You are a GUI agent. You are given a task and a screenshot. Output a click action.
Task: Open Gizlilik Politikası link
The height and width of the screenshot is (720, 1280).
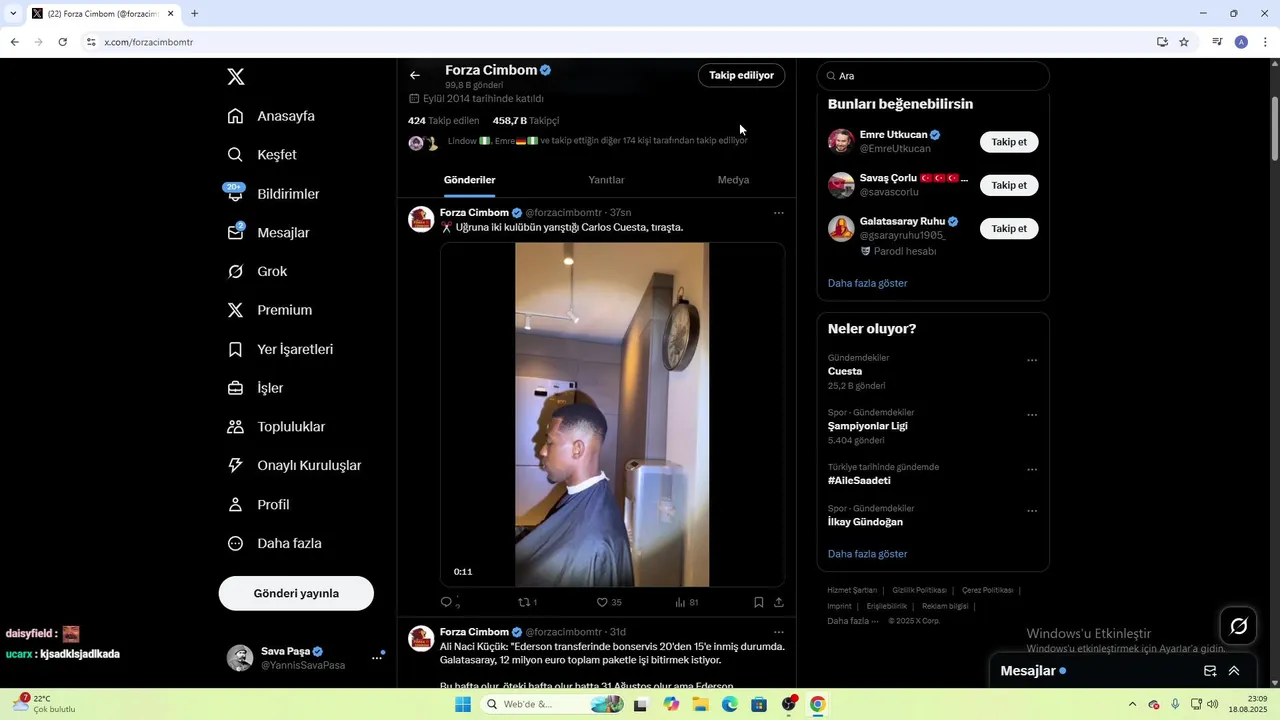click(919, 590)
